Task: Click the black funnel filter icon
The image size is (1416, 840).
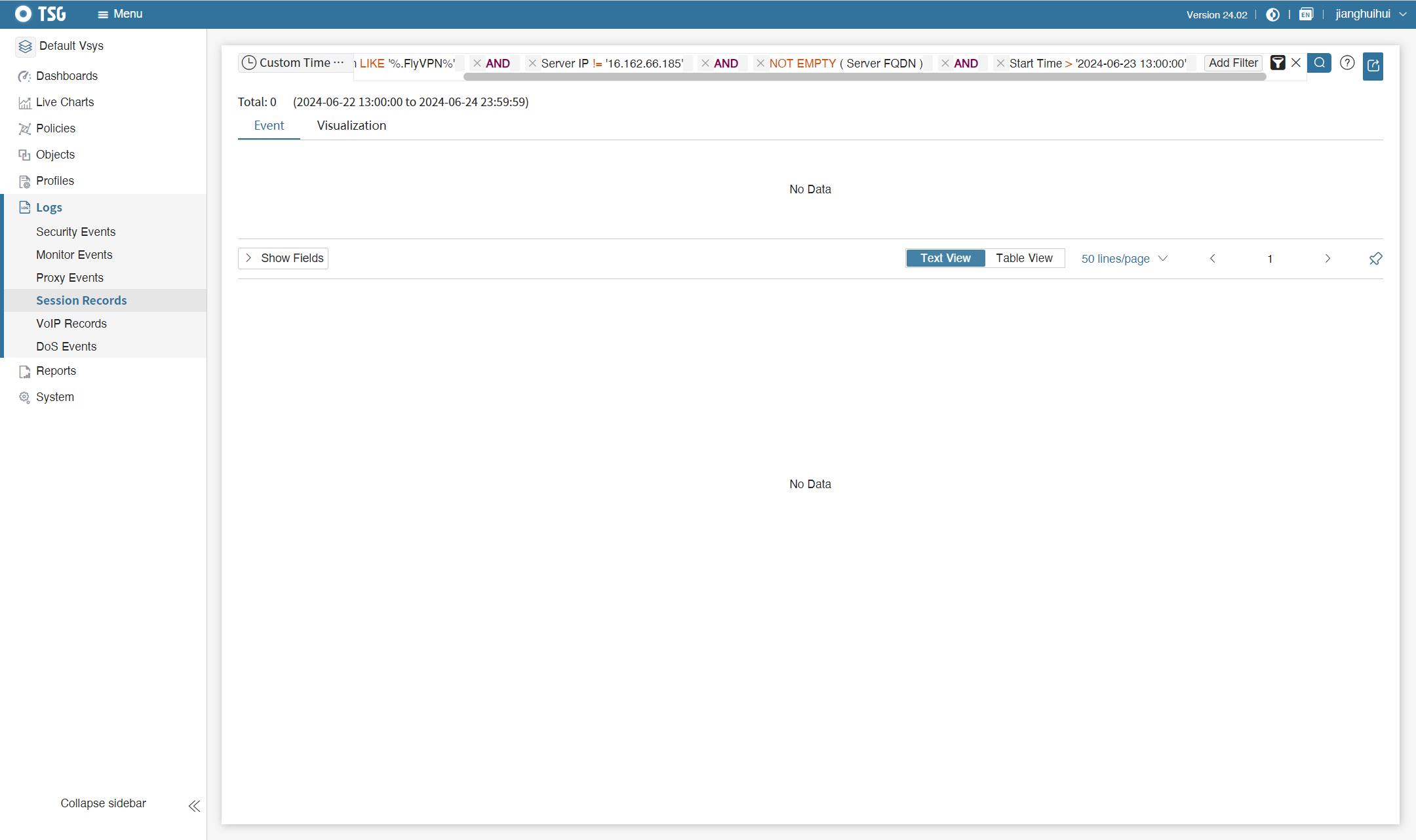Action: [1278, 63]
